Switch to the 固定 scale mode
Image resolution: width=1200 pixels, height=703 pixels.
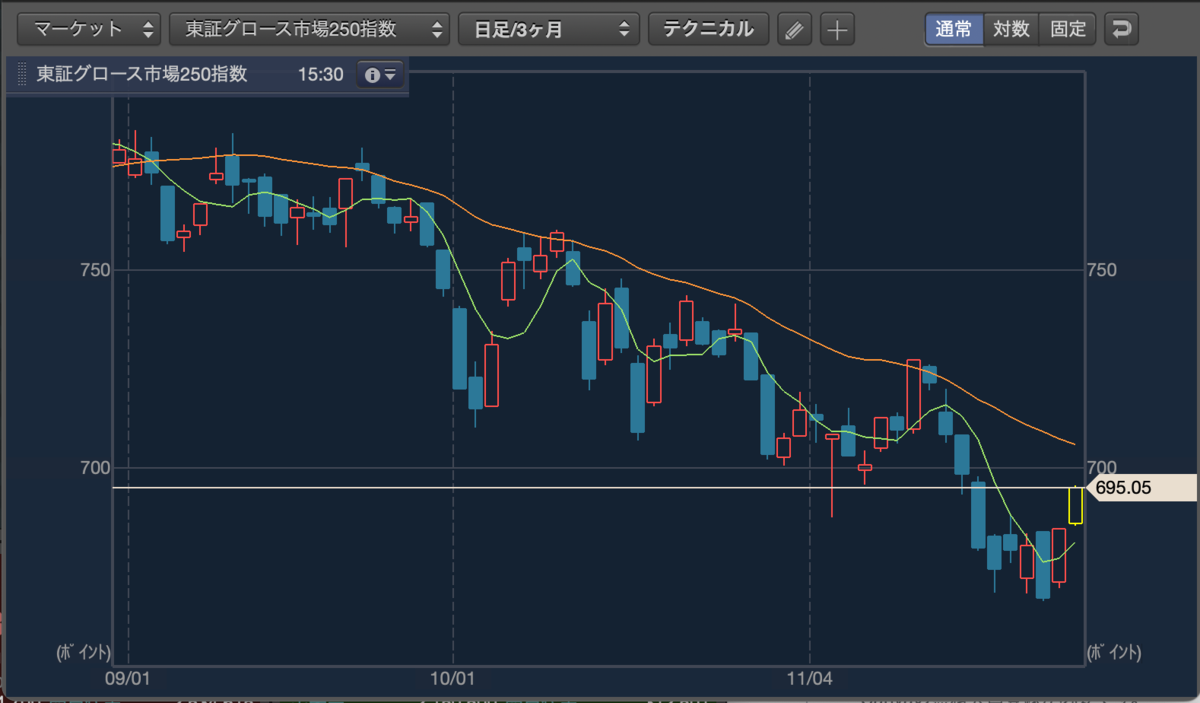[x=1068, y=29]
